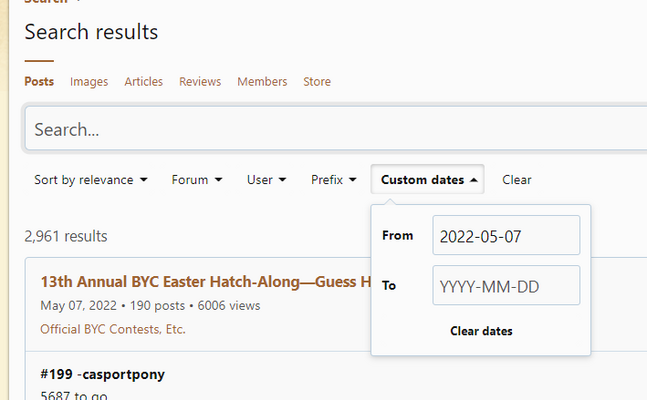Open the Articles tab
Viewport: 647px width, 400px height.
[144, 81]
